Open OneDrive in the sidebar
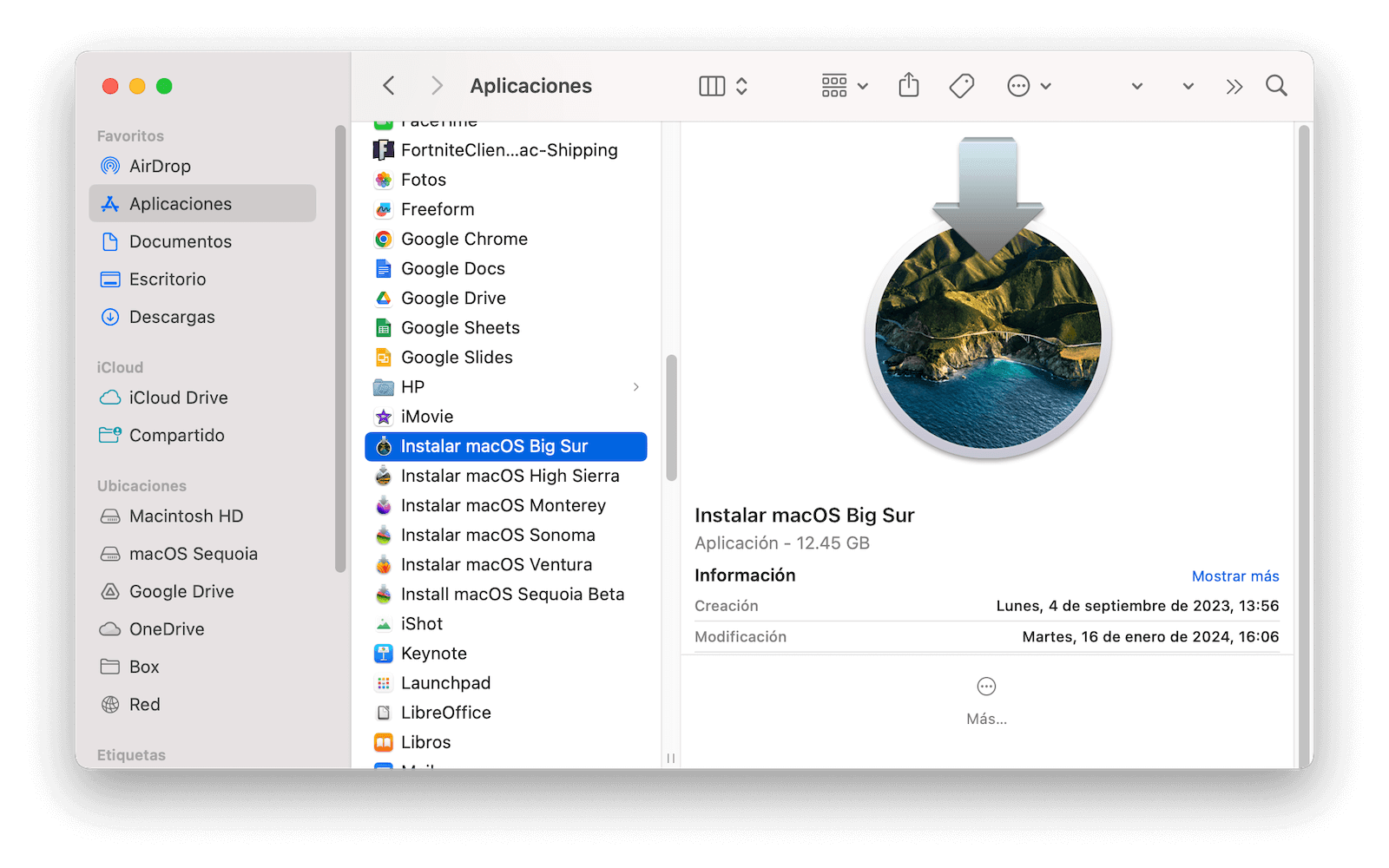The width and height of the screenshot is (1389, 868). (x=202, y=629)
